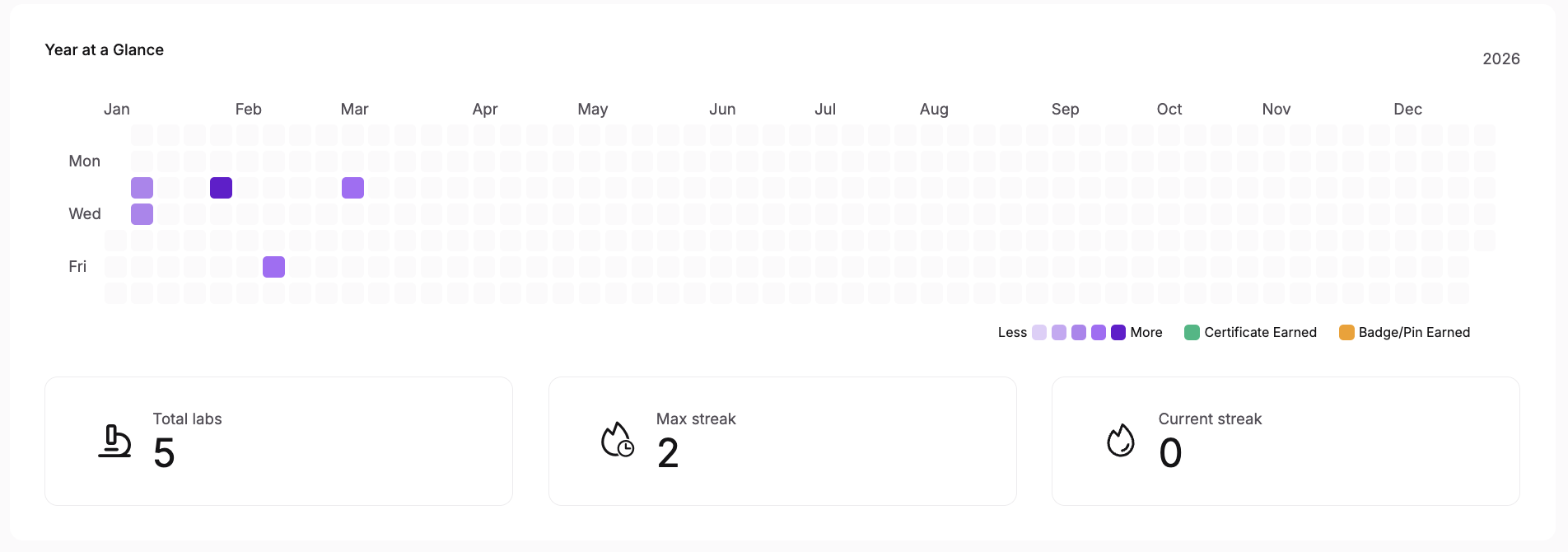1568x552 pixels.
Task: Select the purple activity cell in March
Action: [352, 187]
